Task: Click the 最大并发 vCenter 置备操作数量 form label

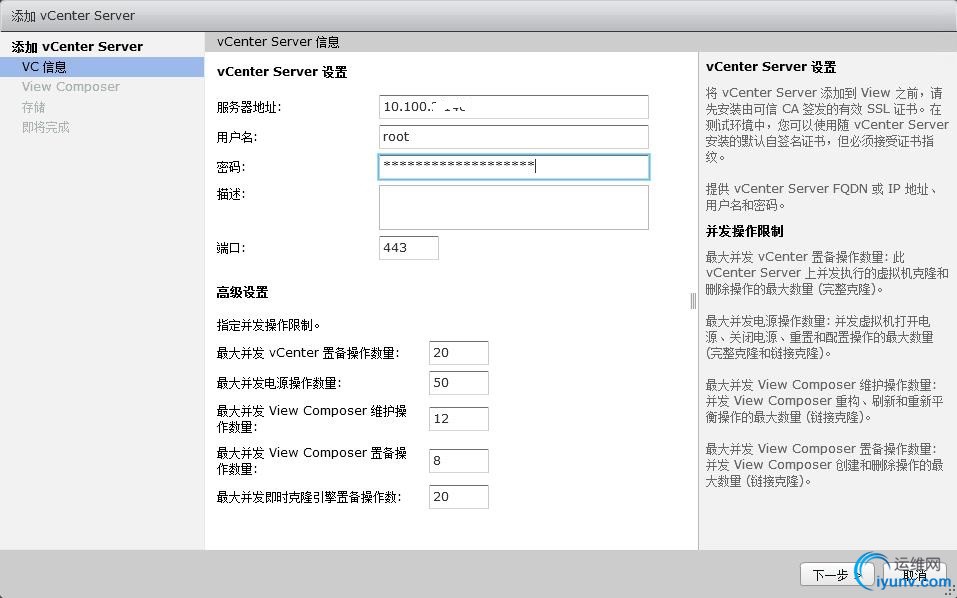Action: pyautogui.click(x=308, y=353)
